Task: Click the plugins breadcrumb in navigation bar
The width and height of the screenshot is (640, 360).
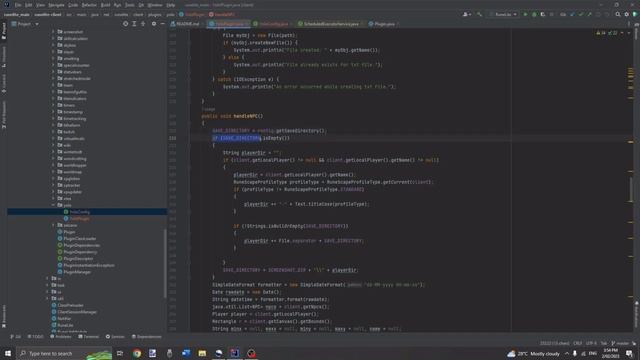Action: [154, 14]
